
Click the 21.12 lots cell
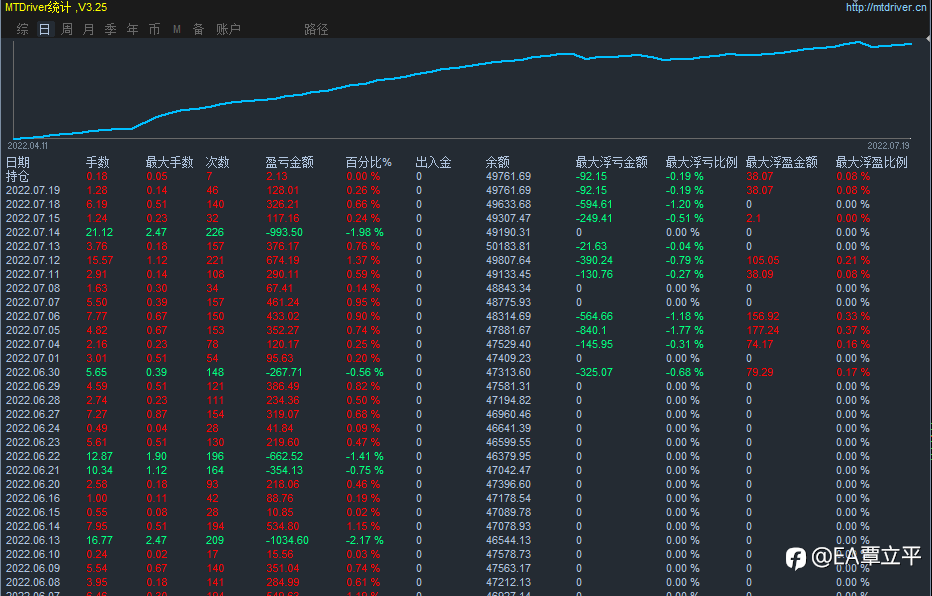pos(99,232)
